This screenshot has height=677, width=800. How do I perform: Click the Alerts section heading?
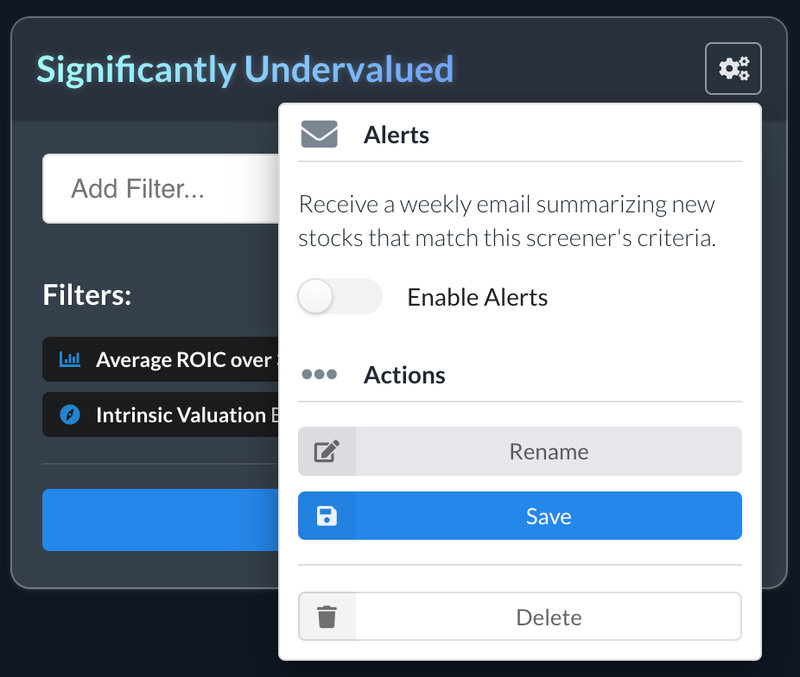[396, 135]
